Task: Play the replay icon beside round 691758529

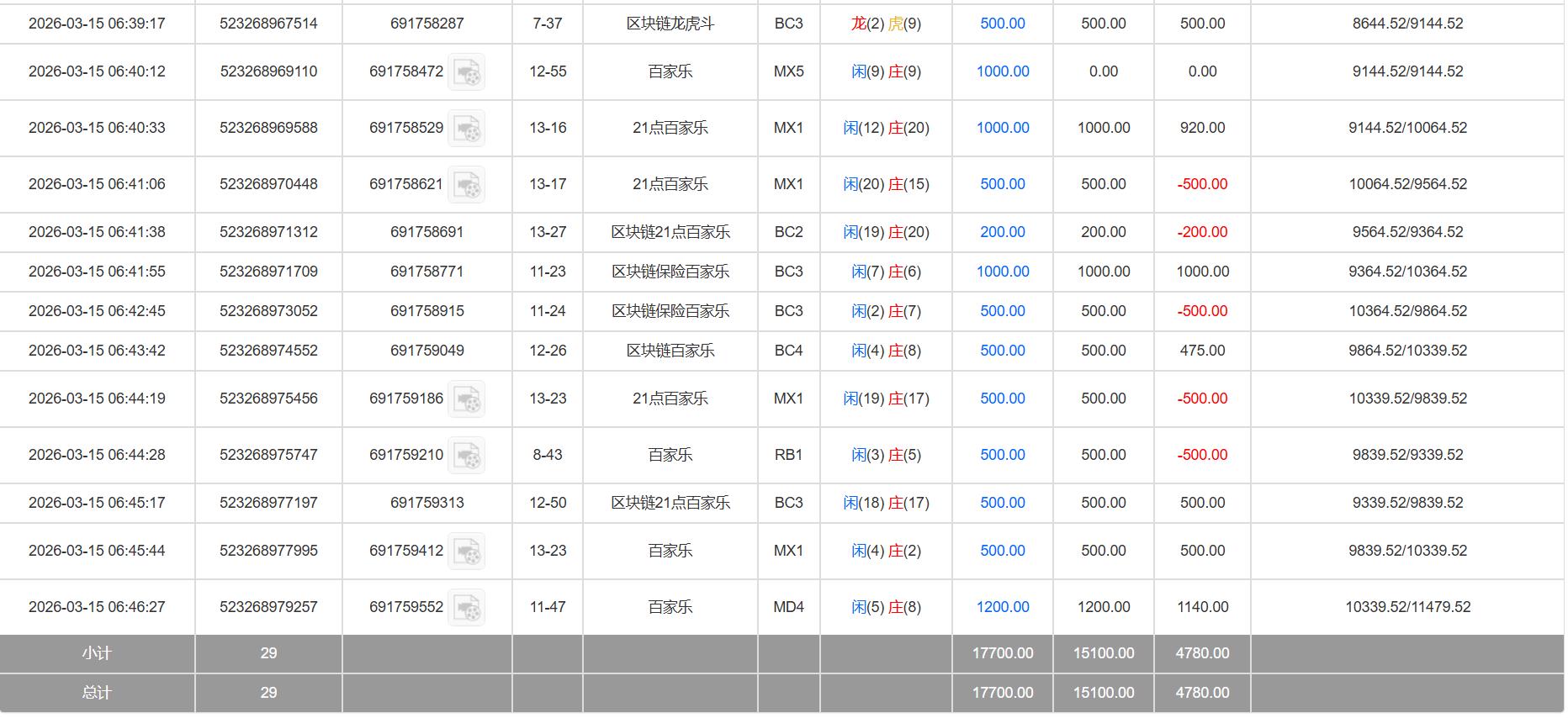Action: [466, 129]
